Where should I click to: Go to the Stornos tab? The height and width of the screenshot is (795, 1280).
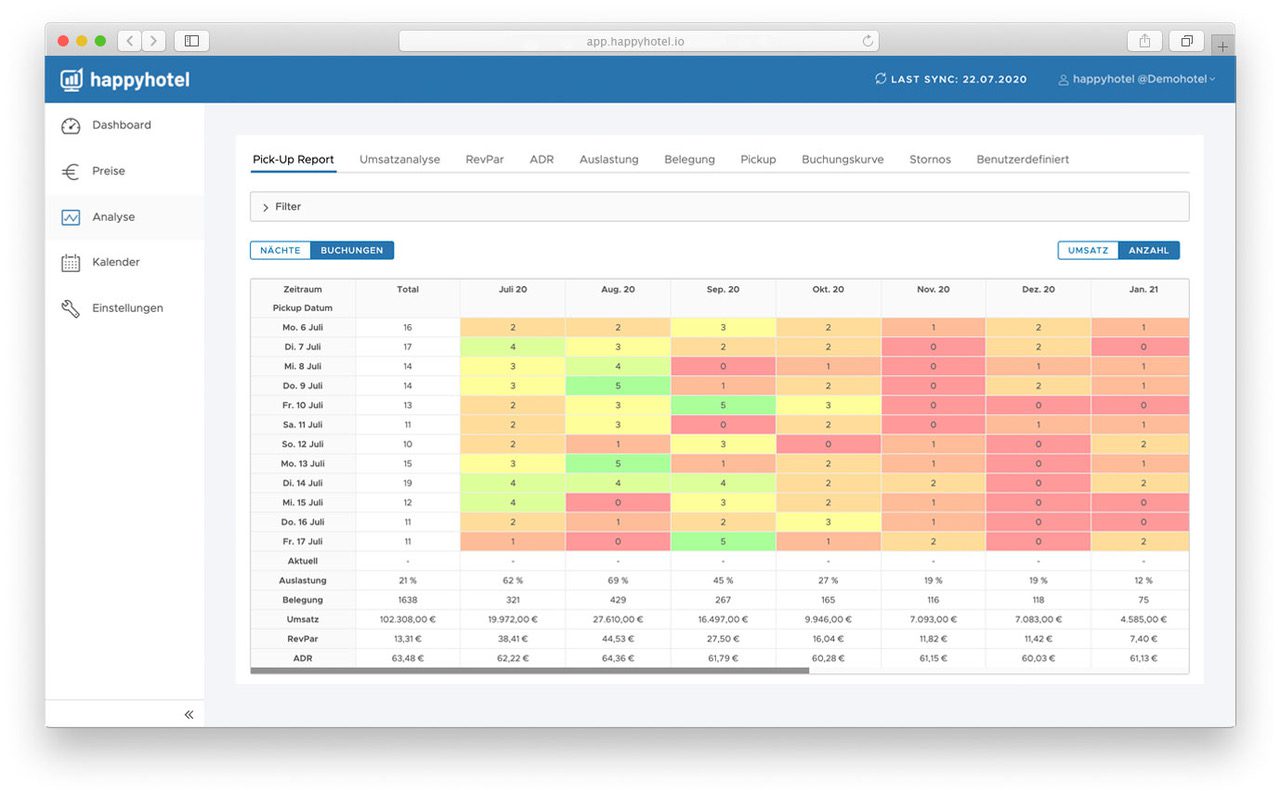tap(930, 160)
